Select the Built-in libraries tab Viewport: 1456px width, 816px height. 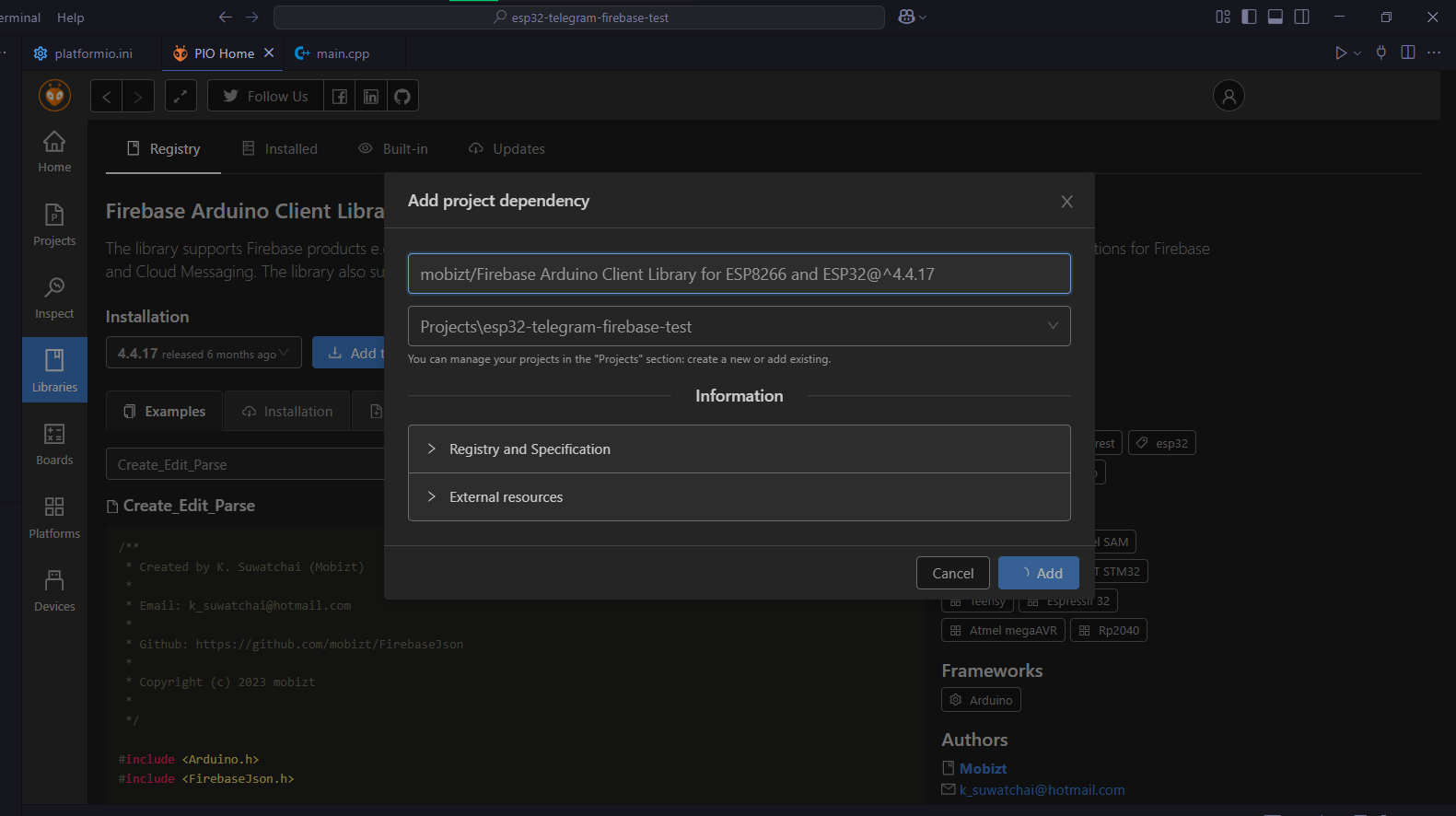point(393,149)
